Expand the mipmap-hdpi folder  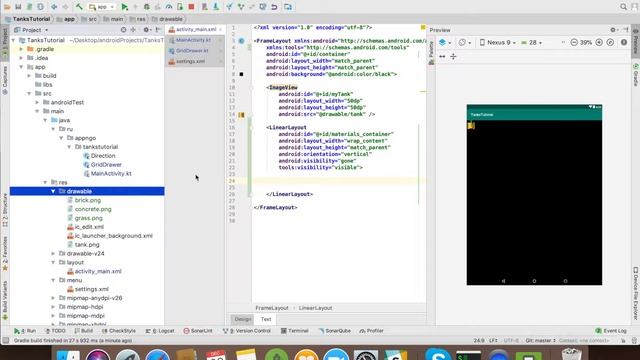pos(53,307)
